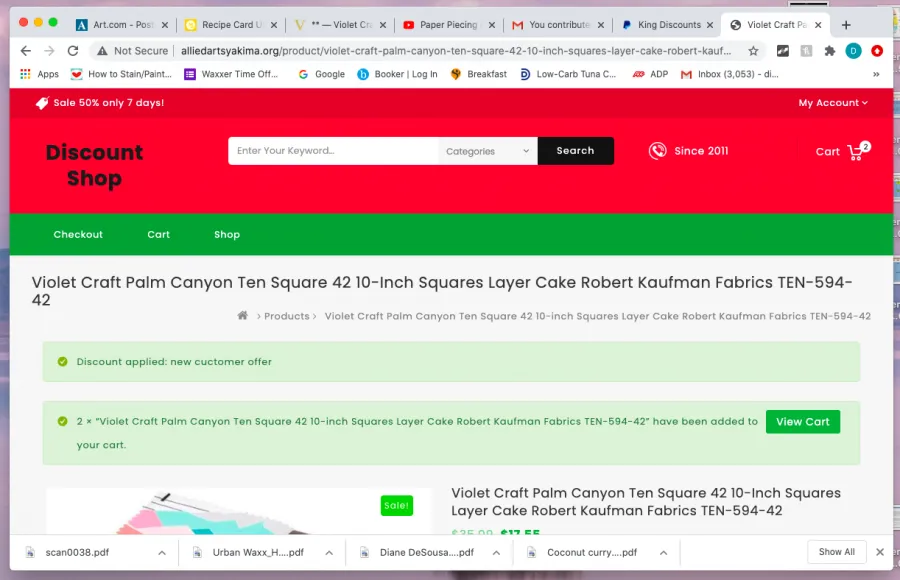Viewport: 900px width, 580px height.
Task: Open the Breakfast bookmark
Action: pyautogui.click(x=479, y=74)
